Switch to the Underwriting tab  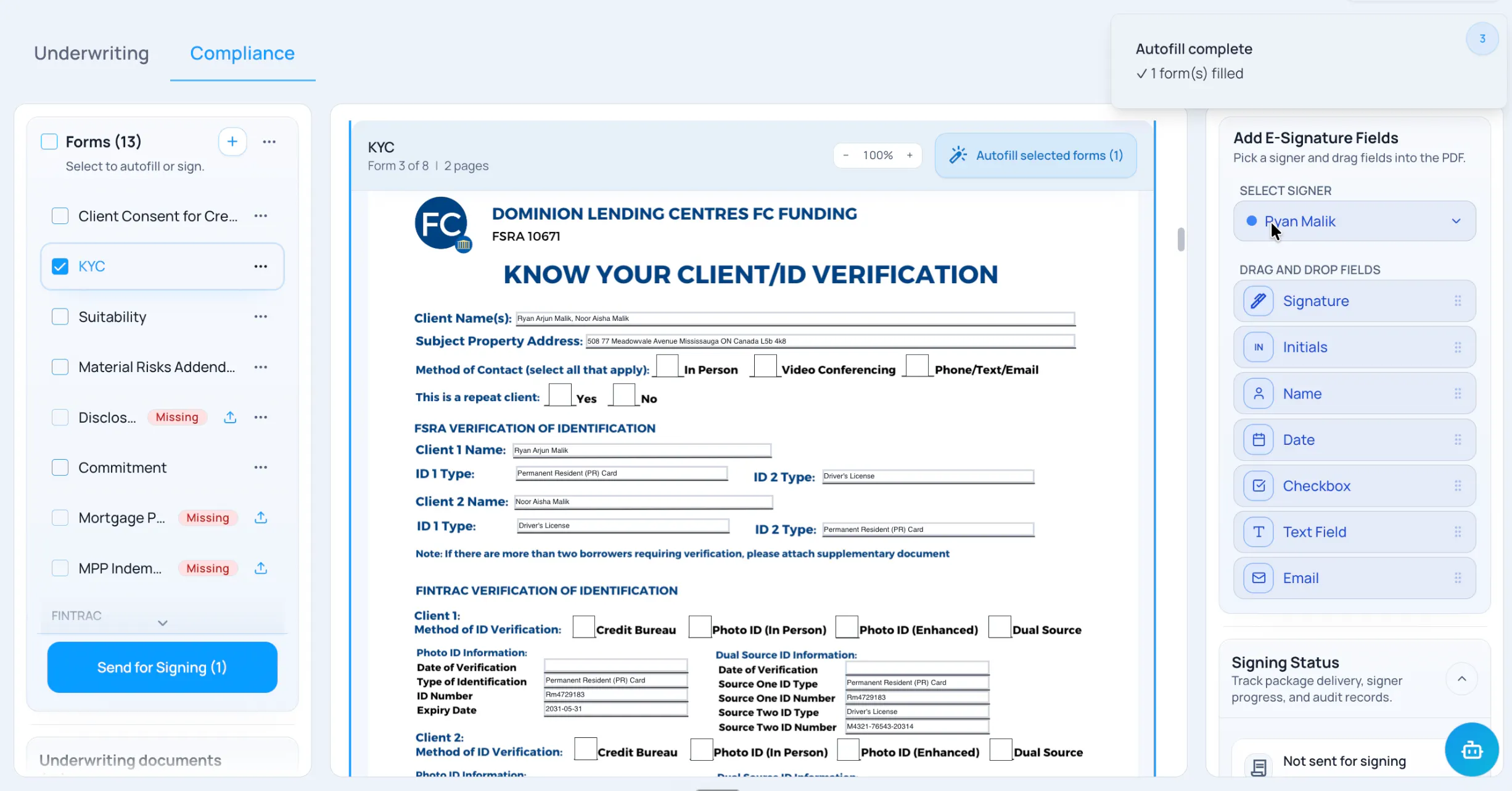[x=91, y=53]
